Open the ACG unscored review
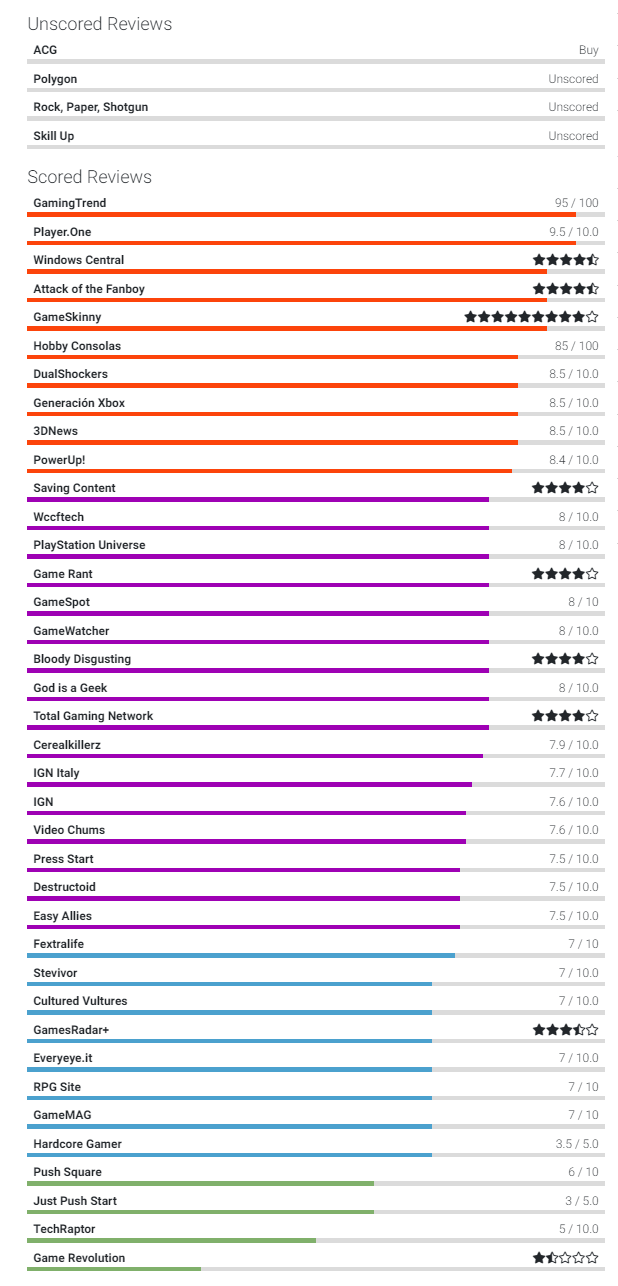The width and height of the screenshot is (618, 1286). pos(45,50)
